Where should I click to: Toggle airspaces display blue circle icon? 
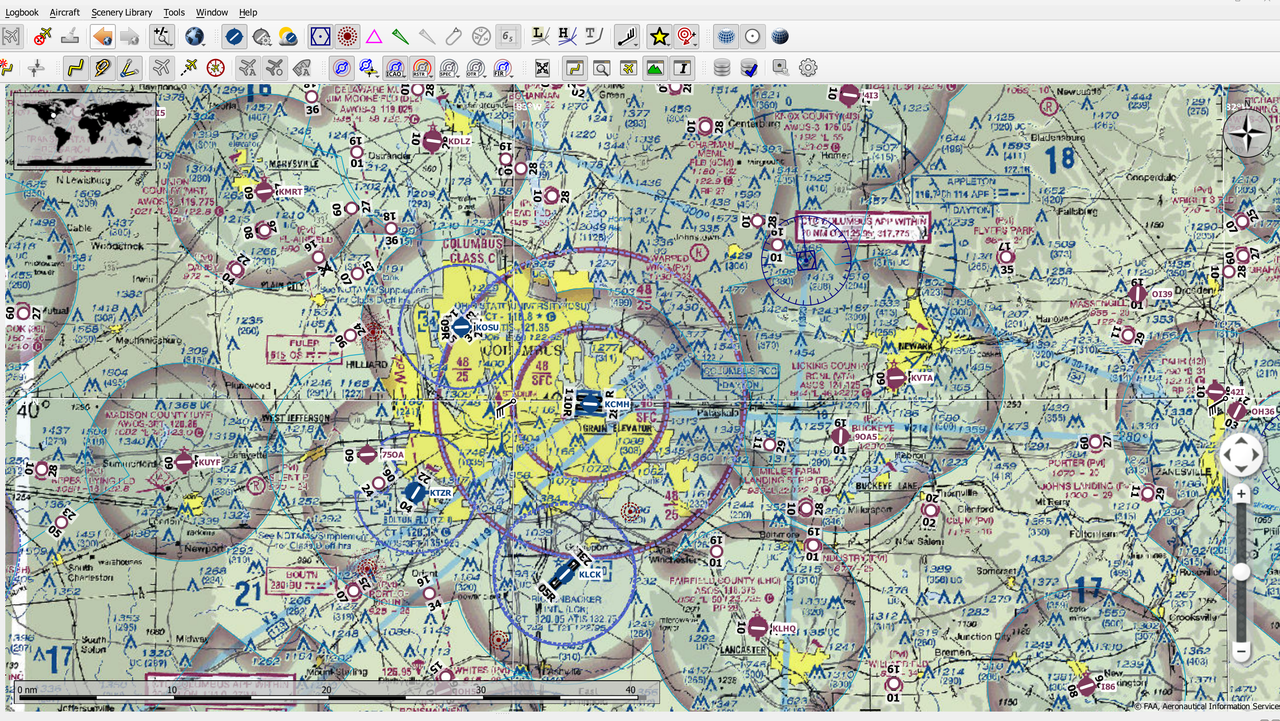[x=341, y=68]
